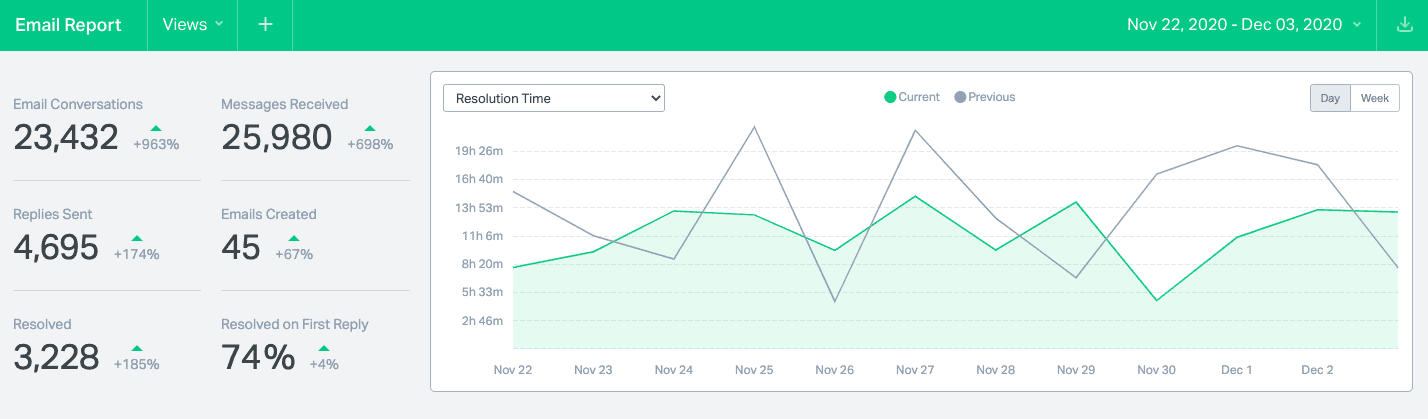Click the plus icon to add view
Viewport: 1428px width, 419px height.
265,25
